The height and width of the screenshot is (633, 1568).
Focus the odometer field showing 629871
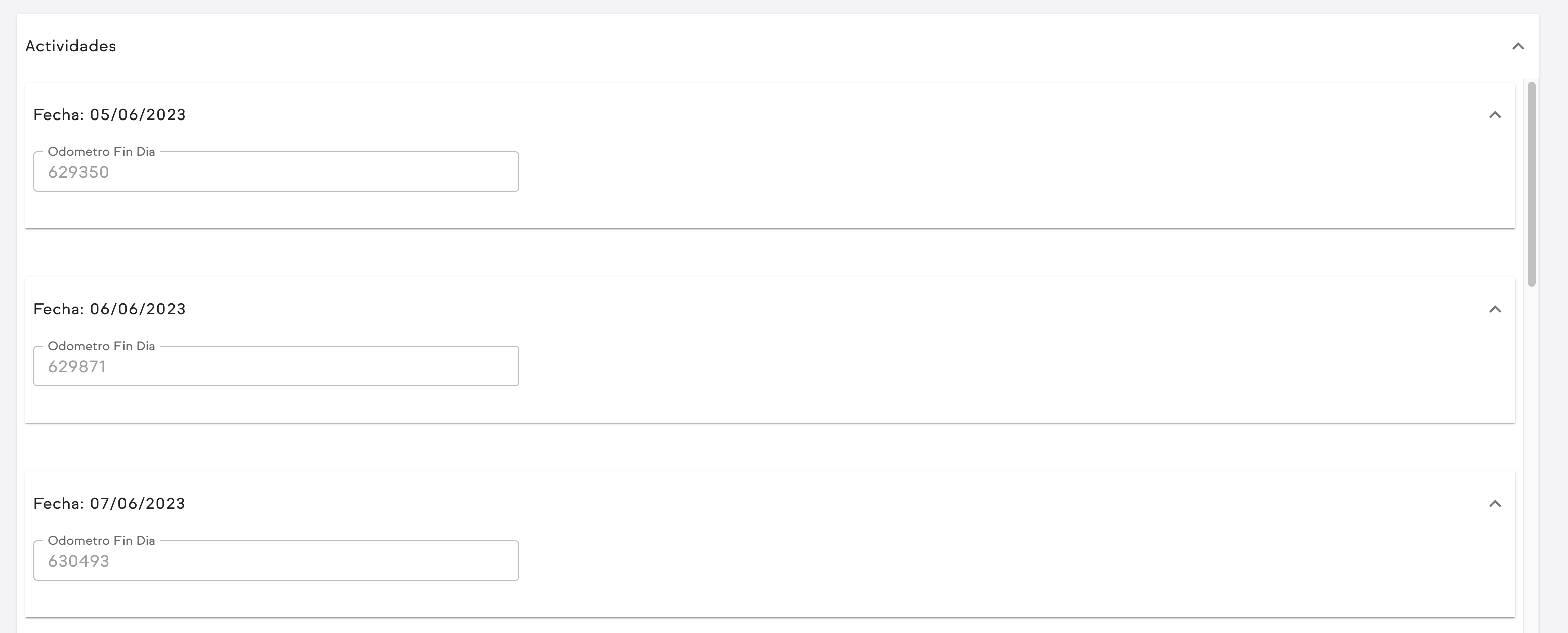click(x=276, y=367)
